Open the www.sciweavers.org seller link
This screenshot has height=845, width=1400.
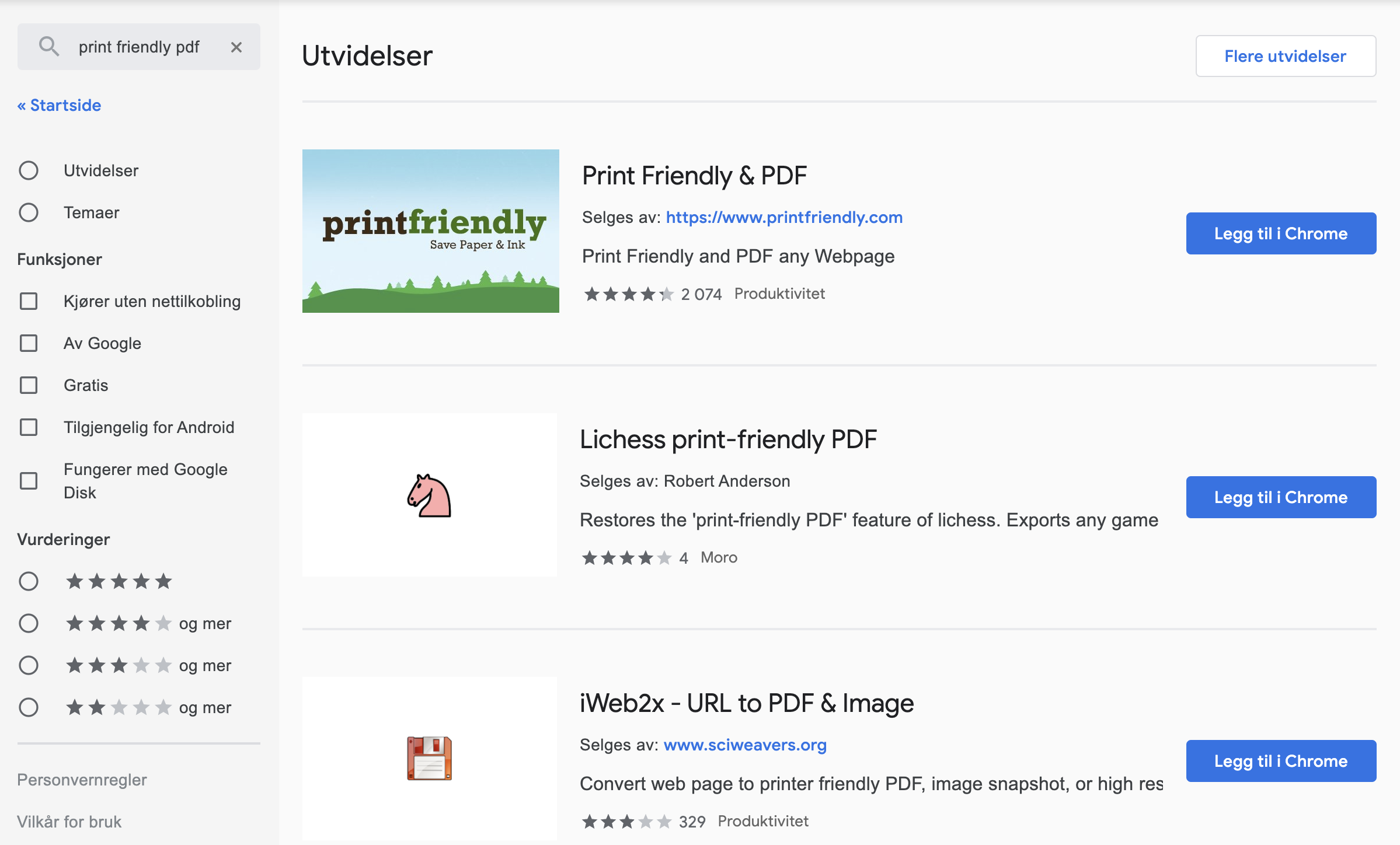tap(744, 745)
